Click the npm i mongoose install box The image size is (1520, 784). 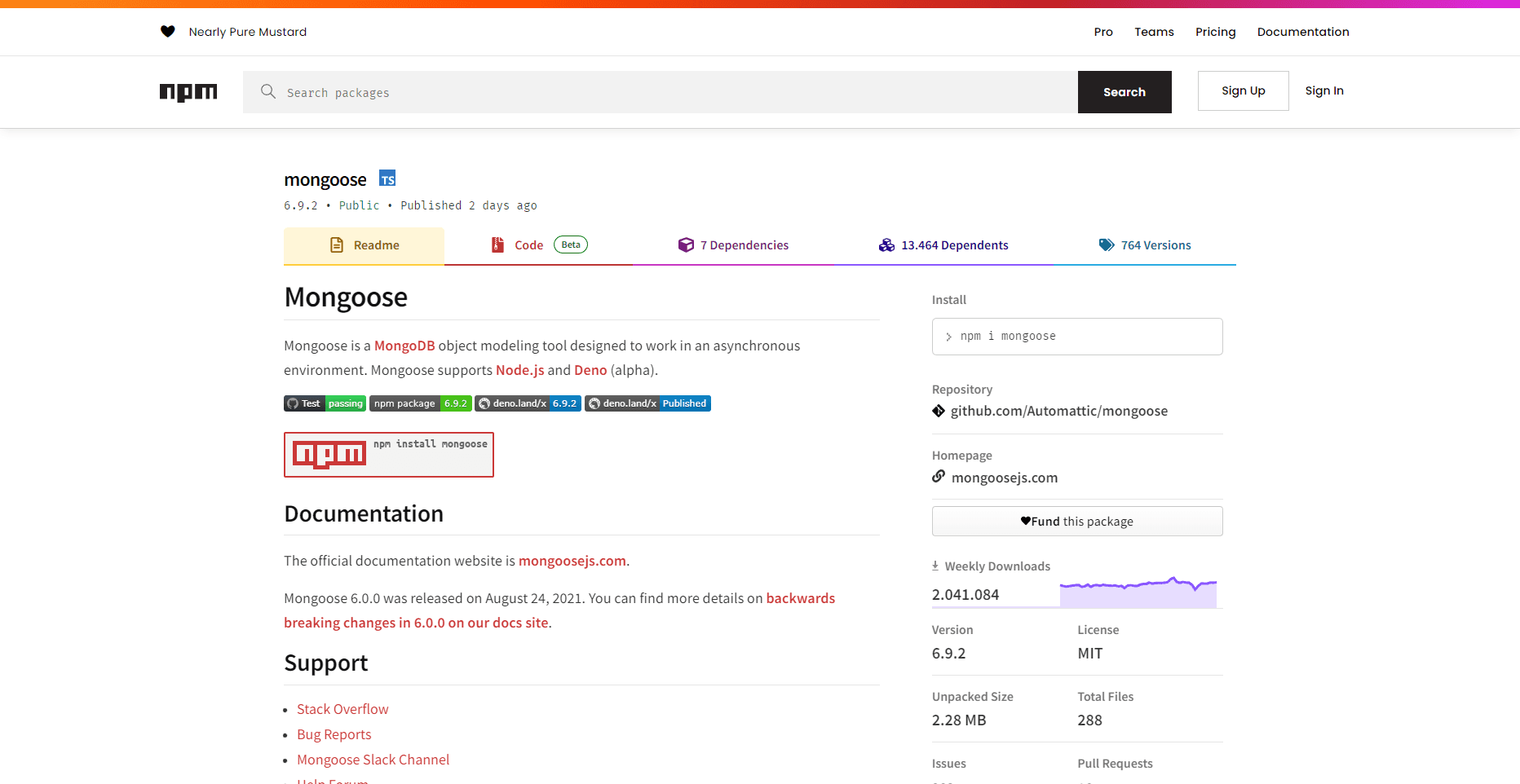point(1077,337)
